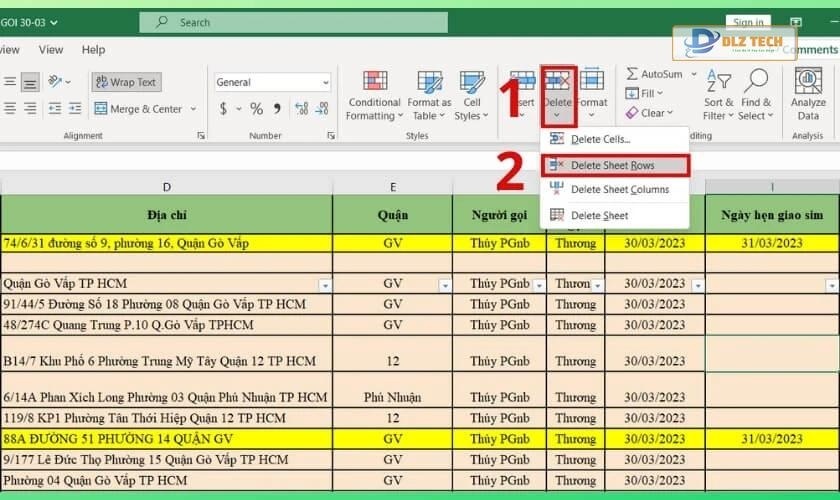This screenshot has width=840, height=500.
Task: Open filter dropdown in Quận column
Action: (444, 285)
